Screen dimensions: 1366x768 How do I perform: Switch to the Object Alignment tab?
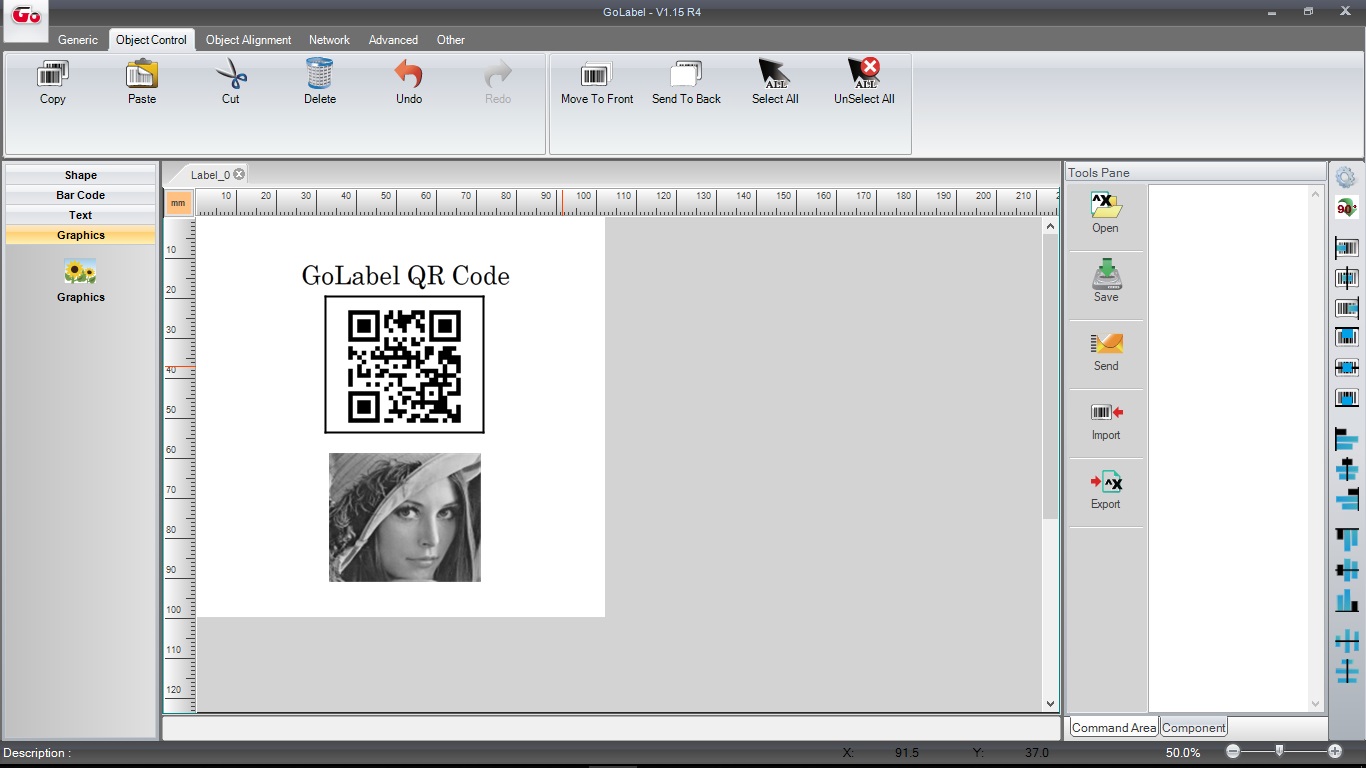point(248,40)
